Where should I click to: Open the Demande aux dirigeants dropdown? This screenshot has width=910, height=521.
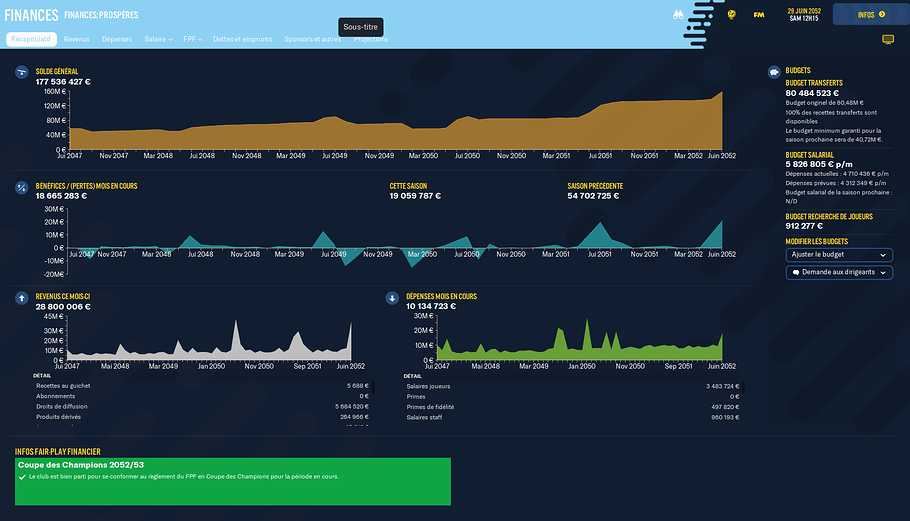[839, 272]
